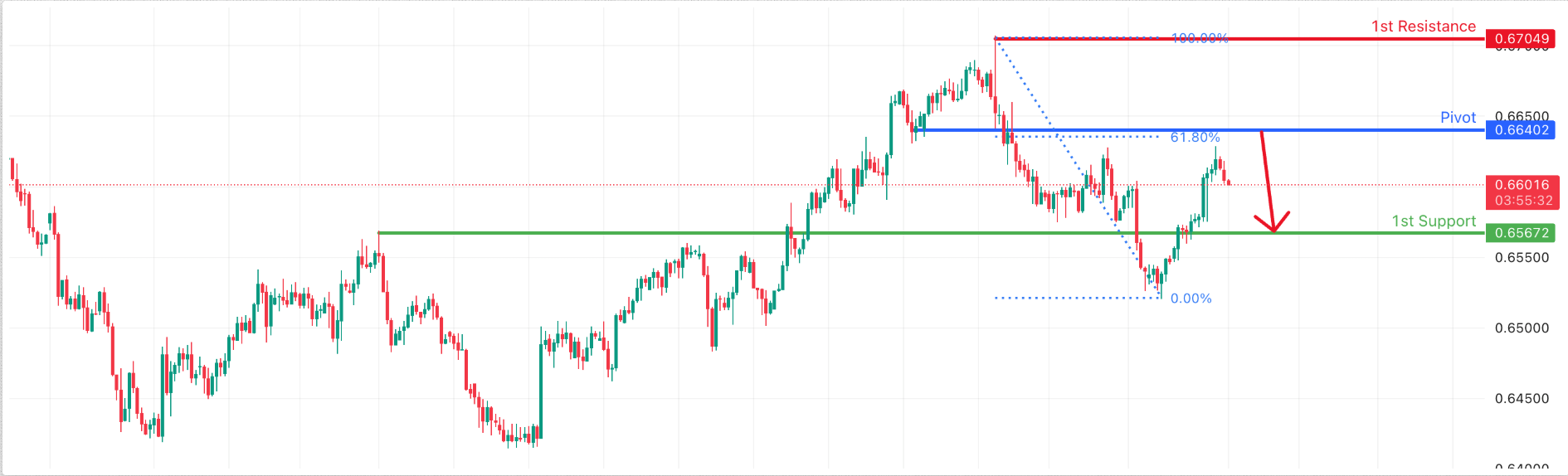Click the green 0.65672 support price tag
The height and width of the screenshot is (476, 1568).
[1522, 233]
